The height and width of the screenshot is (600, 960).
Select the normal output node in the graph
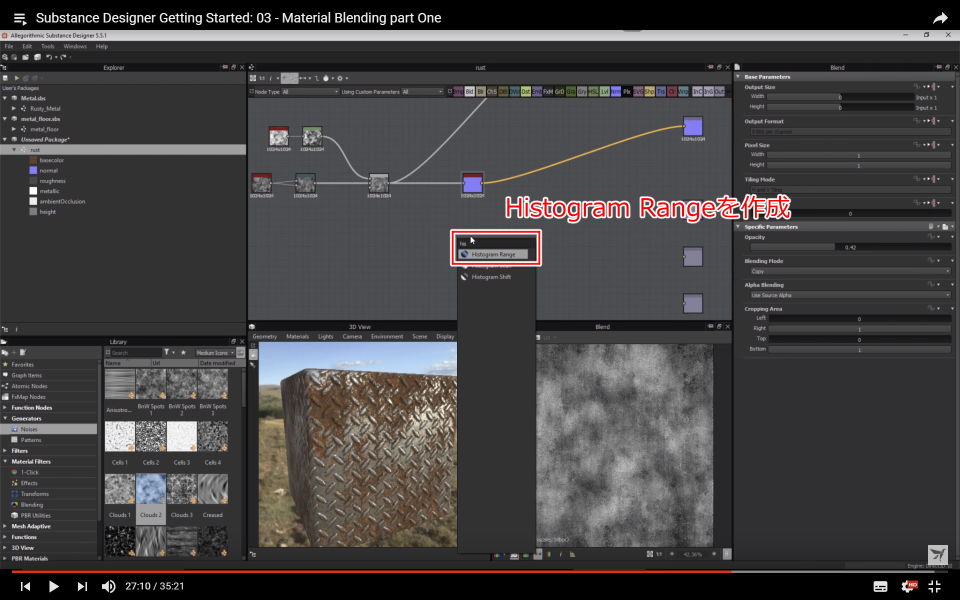coord(692,127)
